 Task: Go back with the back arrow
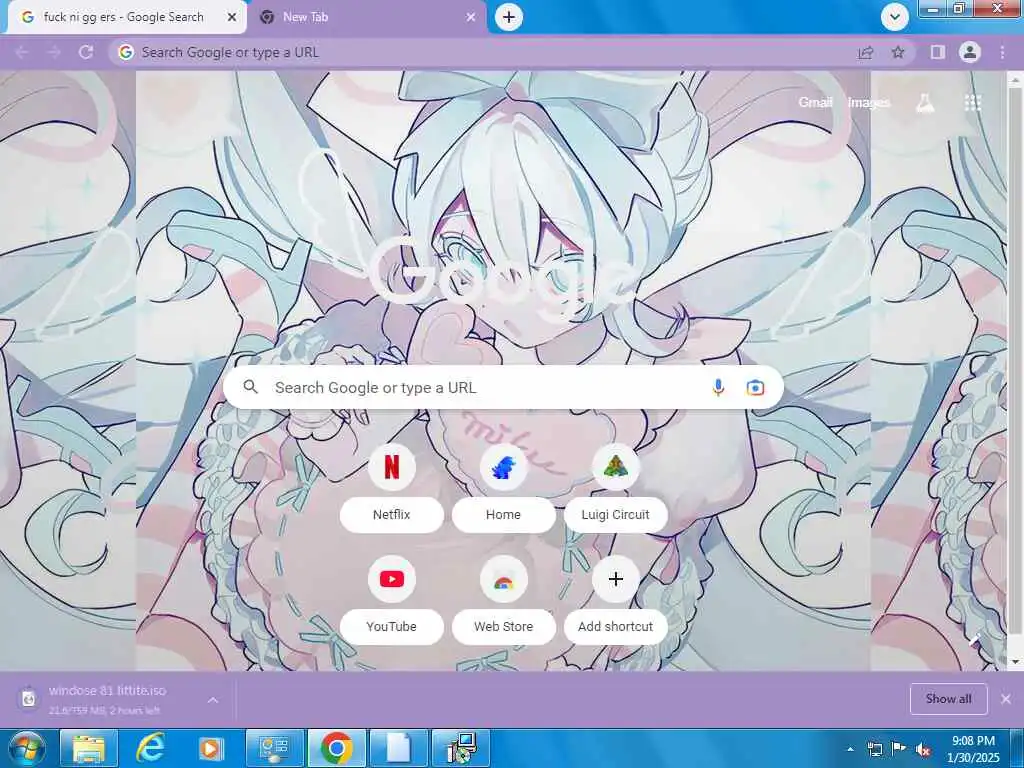(22, 52)
